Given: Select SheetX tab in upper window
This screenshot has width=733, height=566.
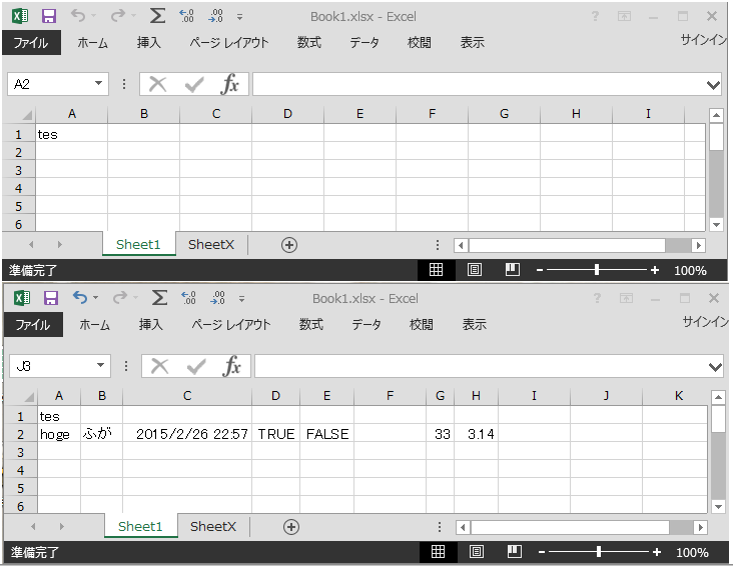Looking at the screenshot, I should 211,244.
